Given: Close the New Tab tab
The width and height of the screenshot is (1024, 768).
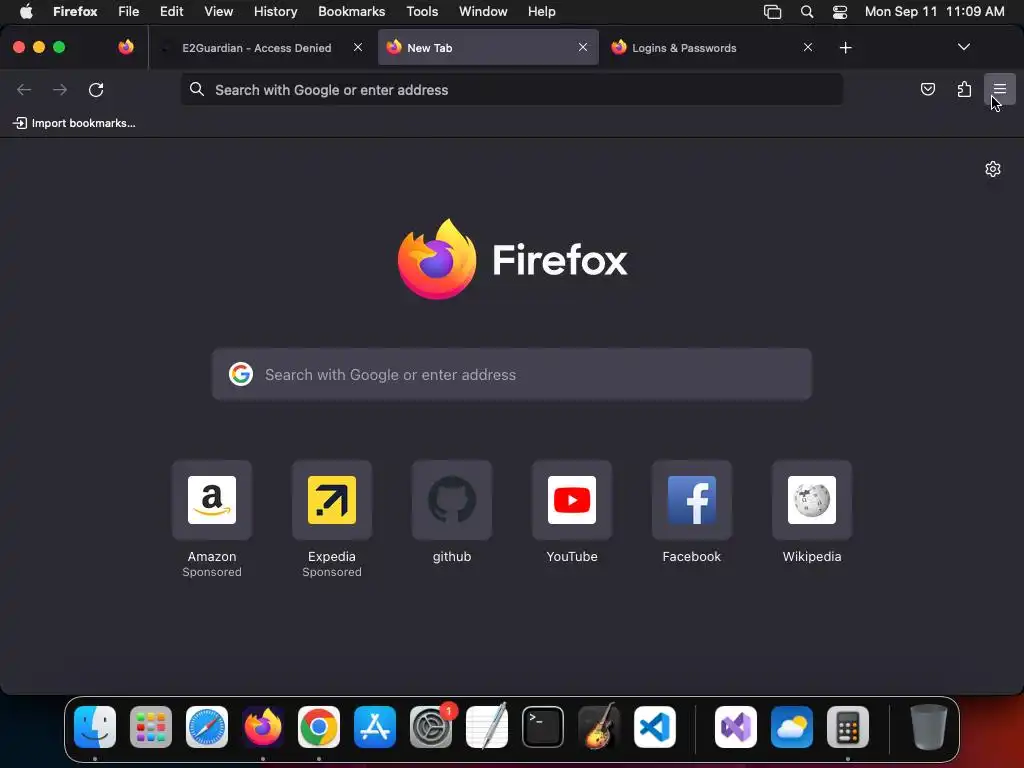Looking at the screenshot, I should [x=583, y=47].
